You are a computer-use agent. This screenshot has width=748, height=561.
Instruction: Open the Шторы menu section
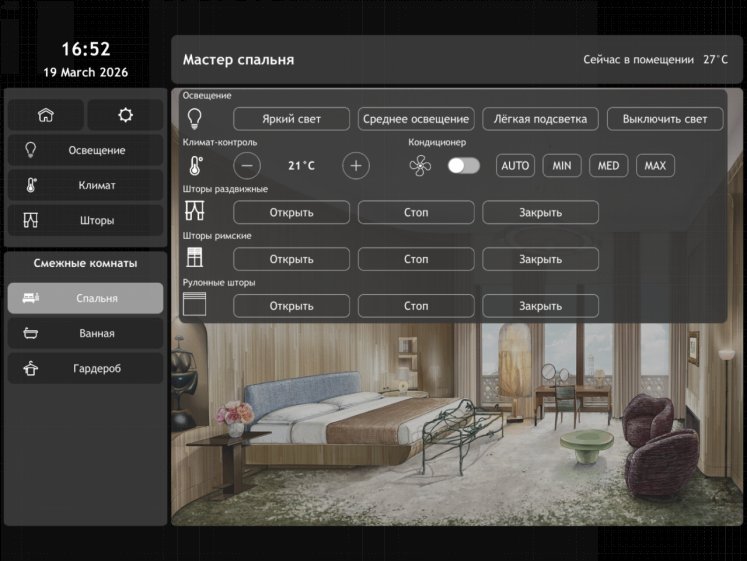tap(85, 220)
